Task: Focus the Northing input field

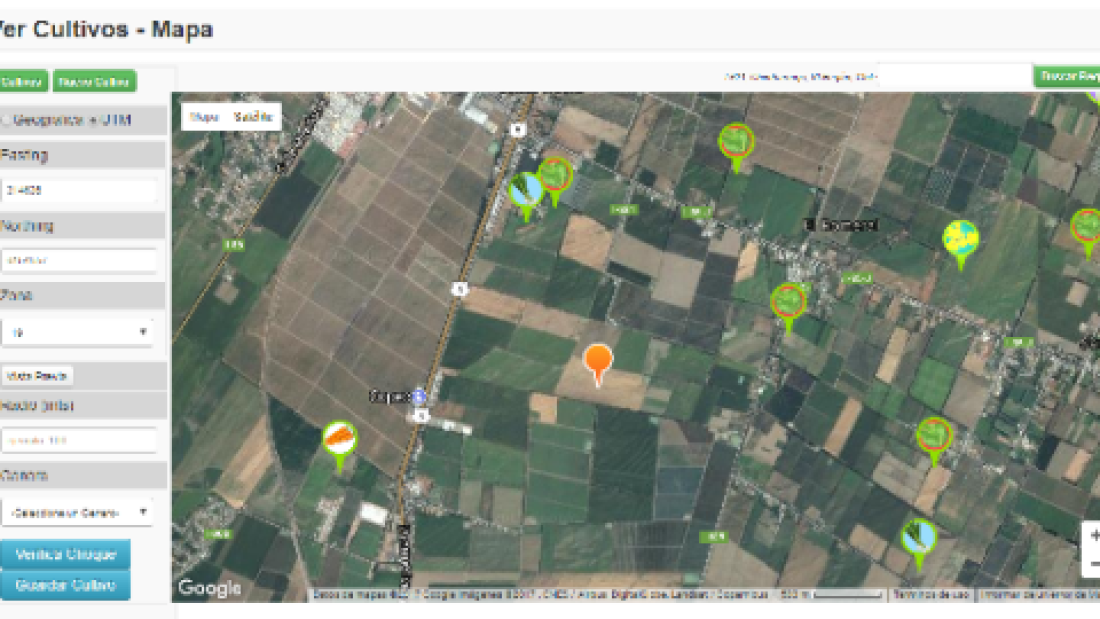Action: click(x=79, y=260)
